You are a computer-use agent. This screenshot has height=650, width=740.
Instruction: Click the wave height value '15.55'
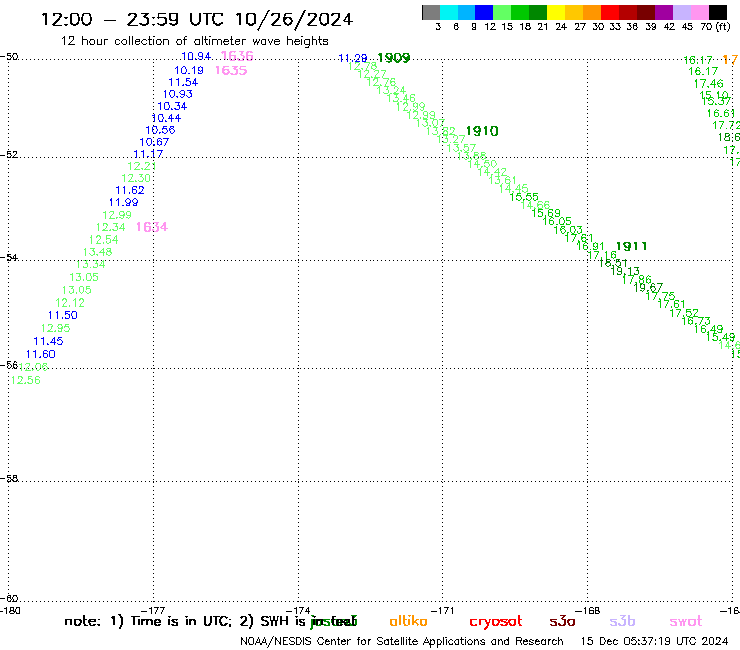tap(524, 197)
